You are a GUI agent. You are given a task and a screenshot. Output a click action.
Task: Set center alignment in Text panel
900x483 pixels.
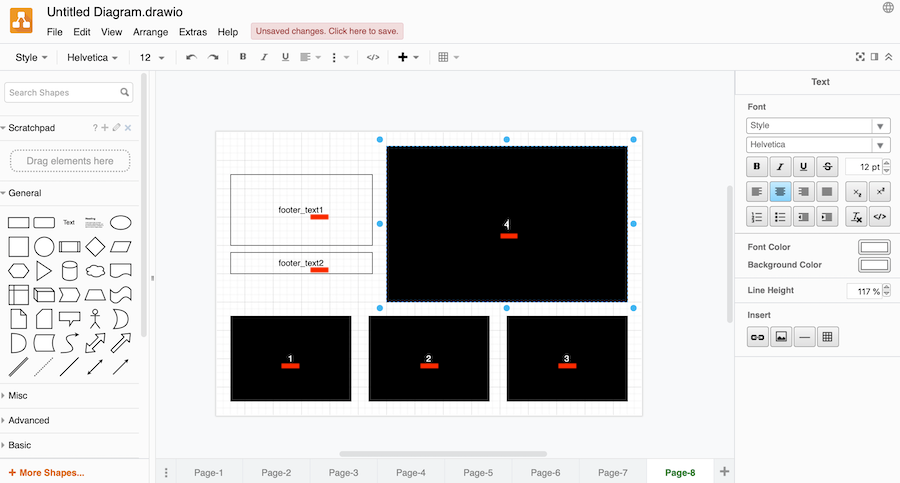click(780, 192)
